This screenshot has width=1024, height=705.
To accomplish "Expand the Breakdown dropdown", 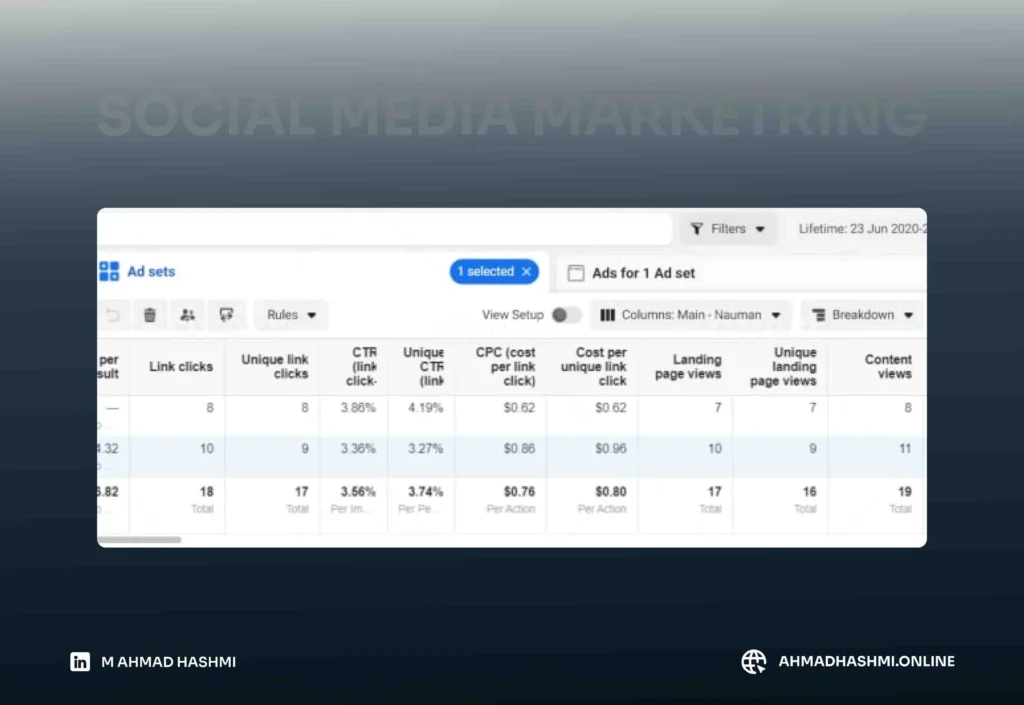I will coord(862,315).
